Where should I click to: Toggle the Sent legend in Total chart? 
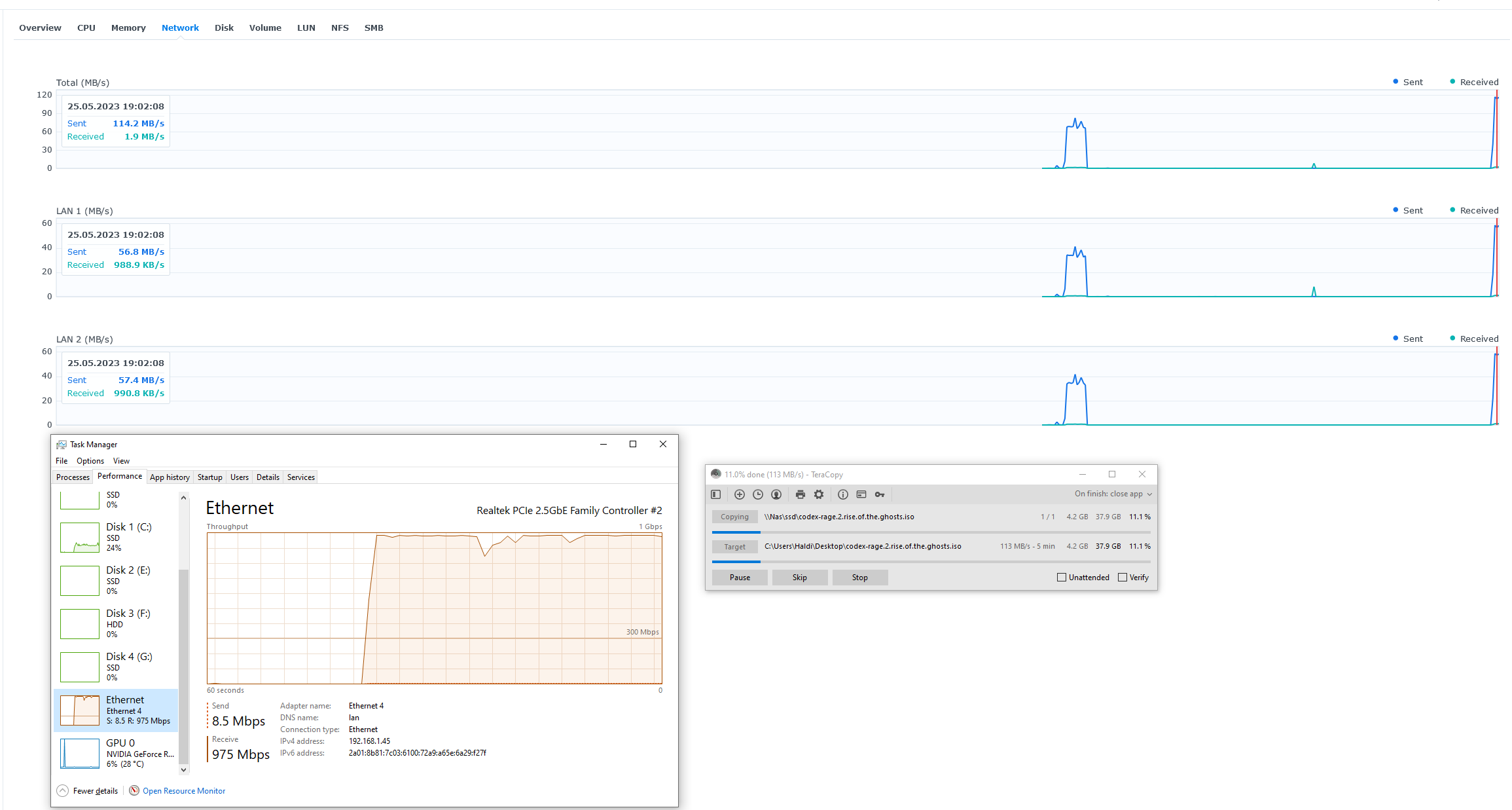1407,82
